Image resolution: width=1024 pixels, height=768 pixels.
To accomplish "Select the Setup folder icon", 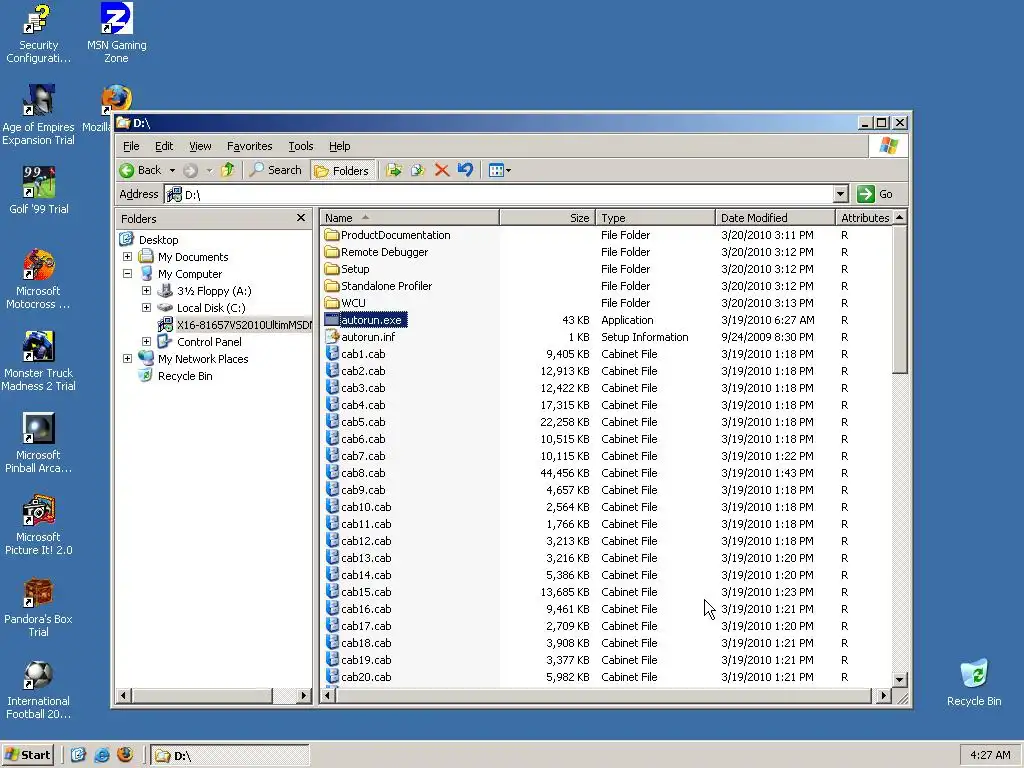I will click(x=332, y=269).
